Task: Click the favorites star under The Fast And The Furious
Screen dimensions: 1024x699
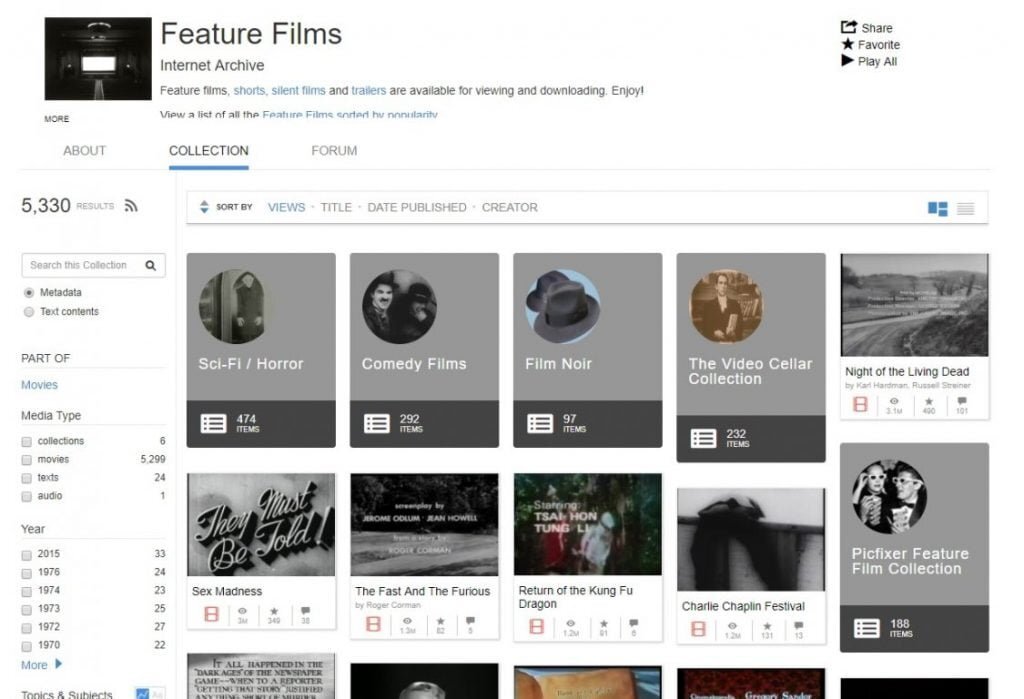Action: 440,621
